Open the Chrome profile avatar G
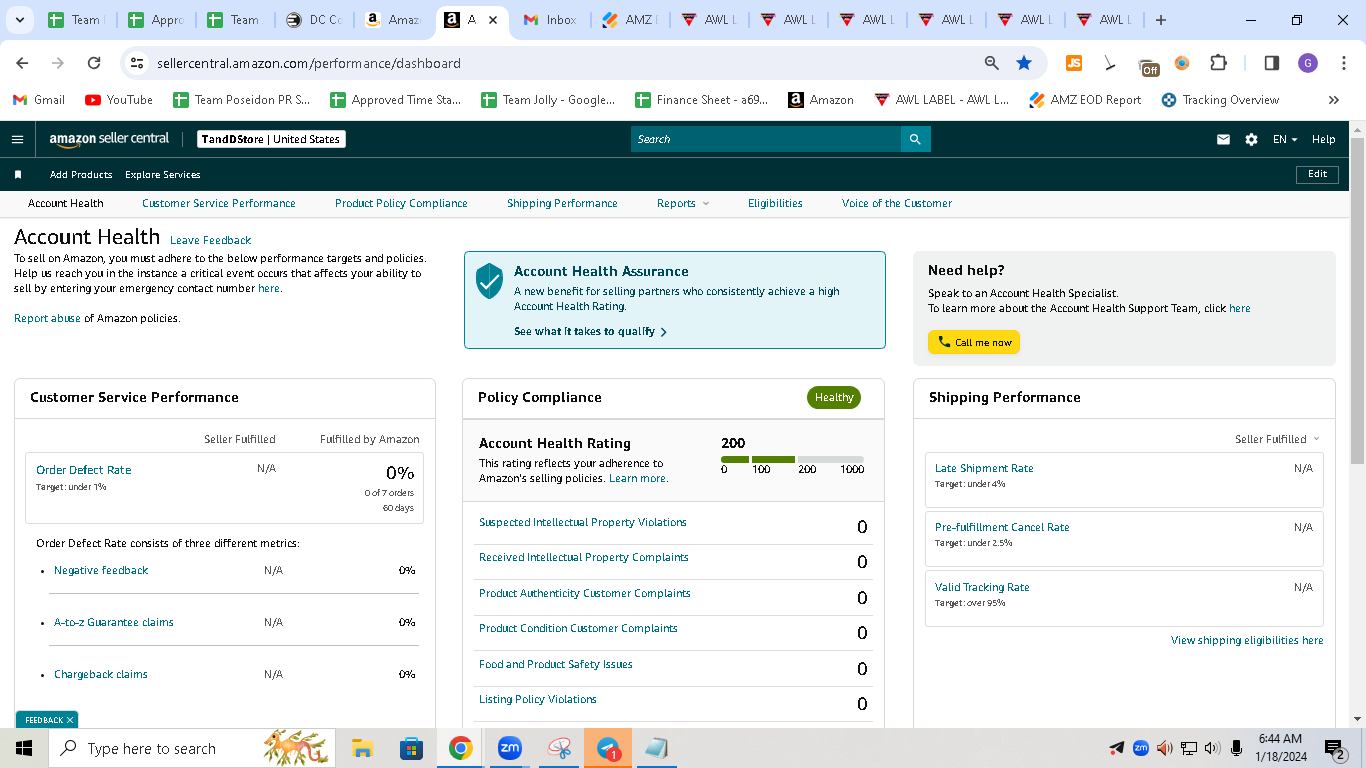The width and height of the screenshot is (1366, 768). (1308, 63)
